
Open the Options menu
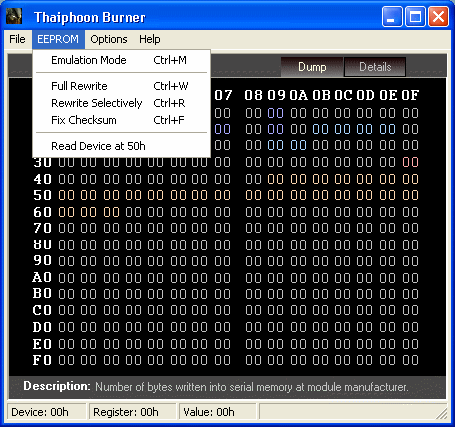(x=109, y=39)
